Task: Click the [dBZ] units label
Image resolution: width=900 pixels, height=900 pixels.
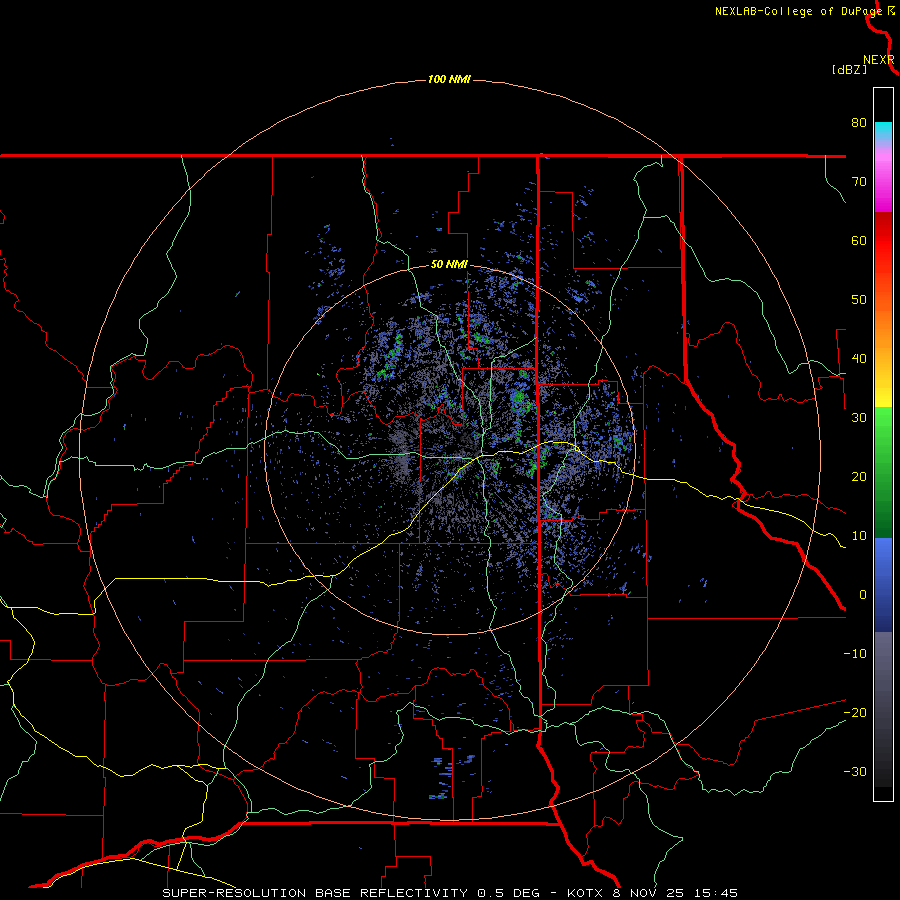Action: coord(849,70)
